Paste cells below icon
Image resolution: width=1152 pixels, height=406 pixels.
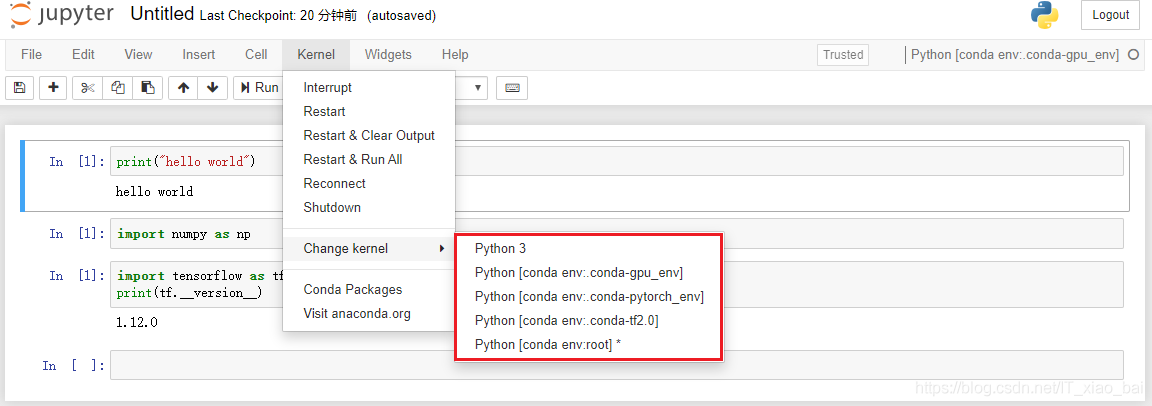(x=148, y=88)
